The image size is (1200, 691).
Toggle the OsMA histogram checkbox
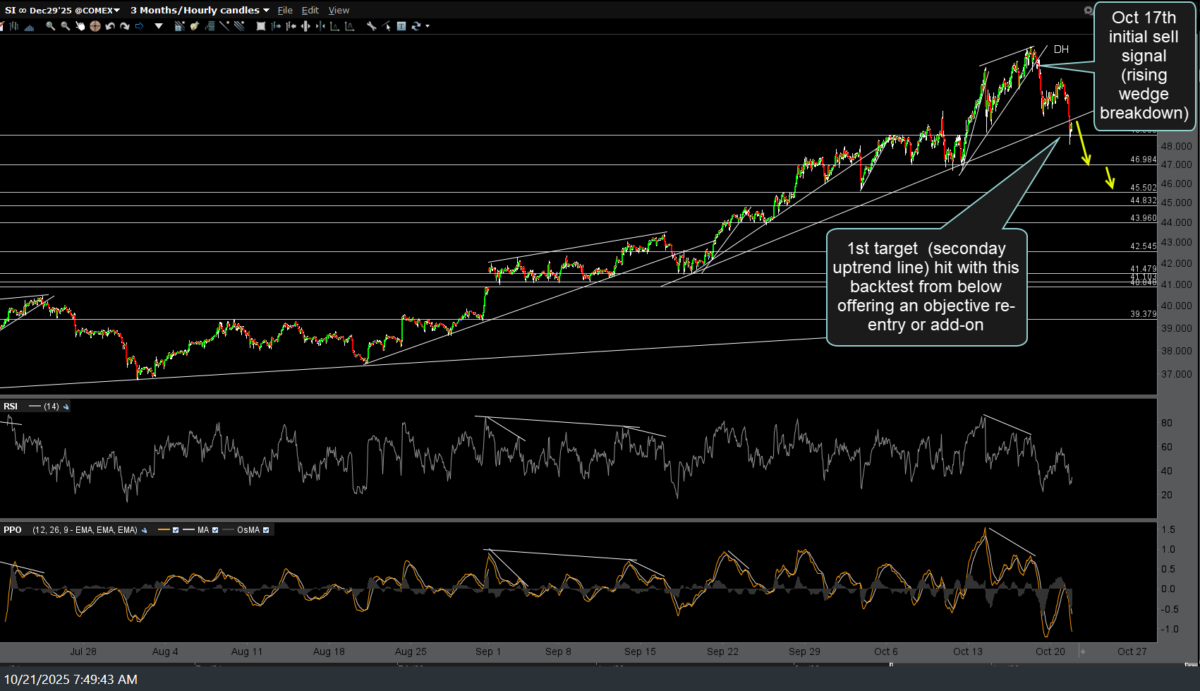tap(266, 530)
